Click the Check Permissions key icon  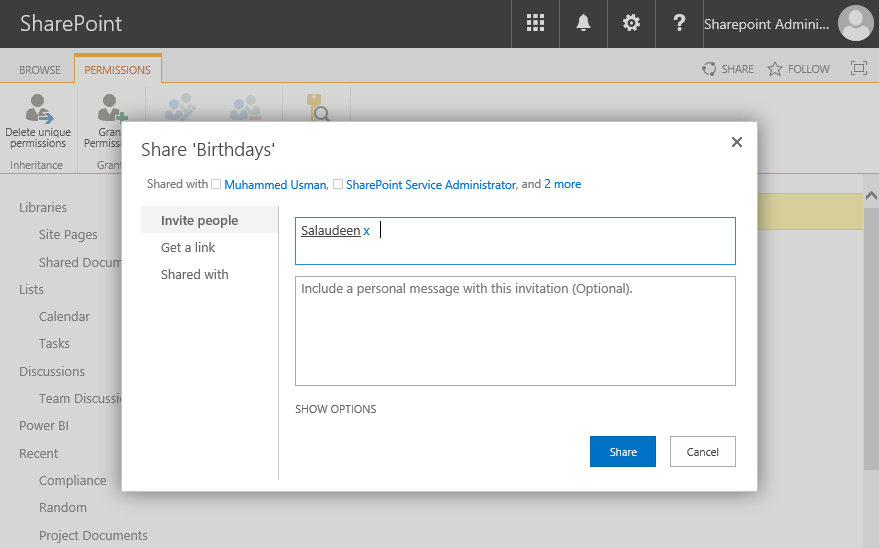pyautogui.click(x=317, y=107)
